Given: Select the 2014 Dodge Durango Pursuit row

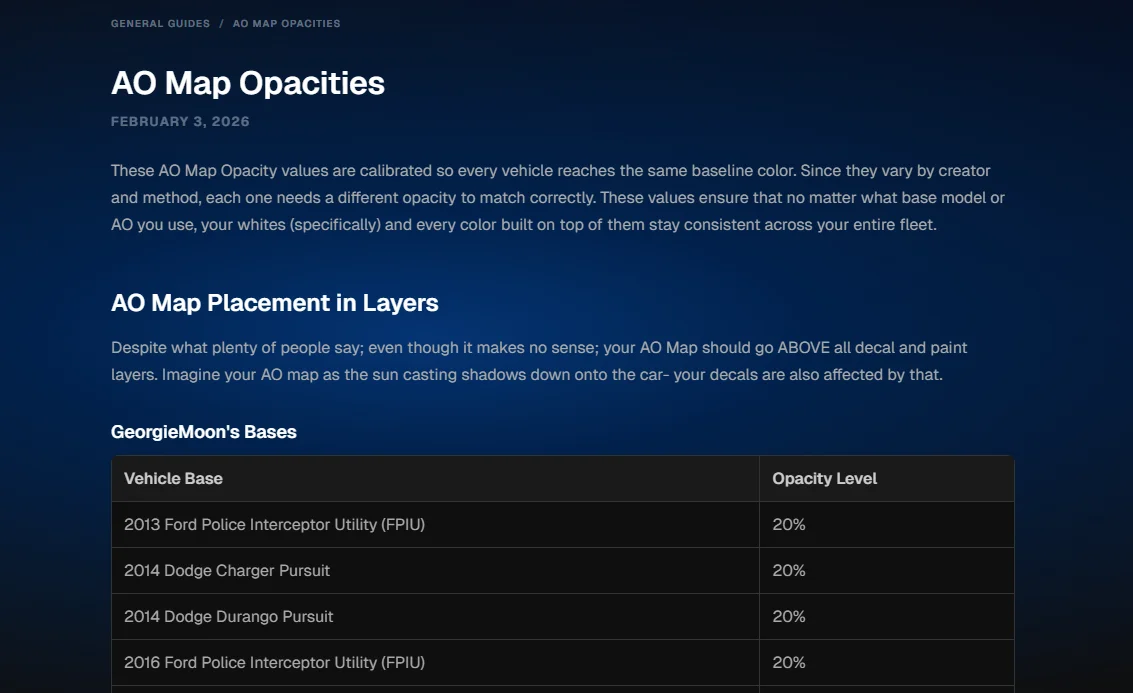Looking at the screenshot, I should click(229, 617).
